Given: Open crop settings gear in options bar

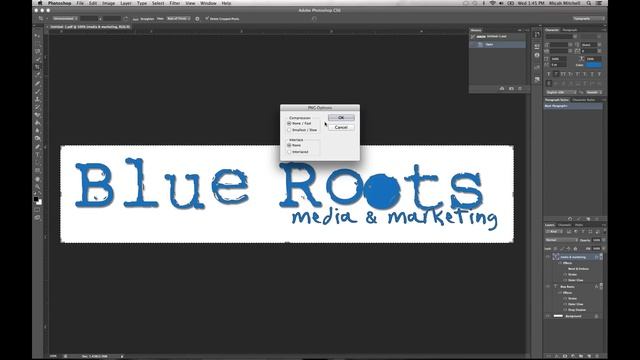Looking at the screenshot, I should [x=197, y=19].
